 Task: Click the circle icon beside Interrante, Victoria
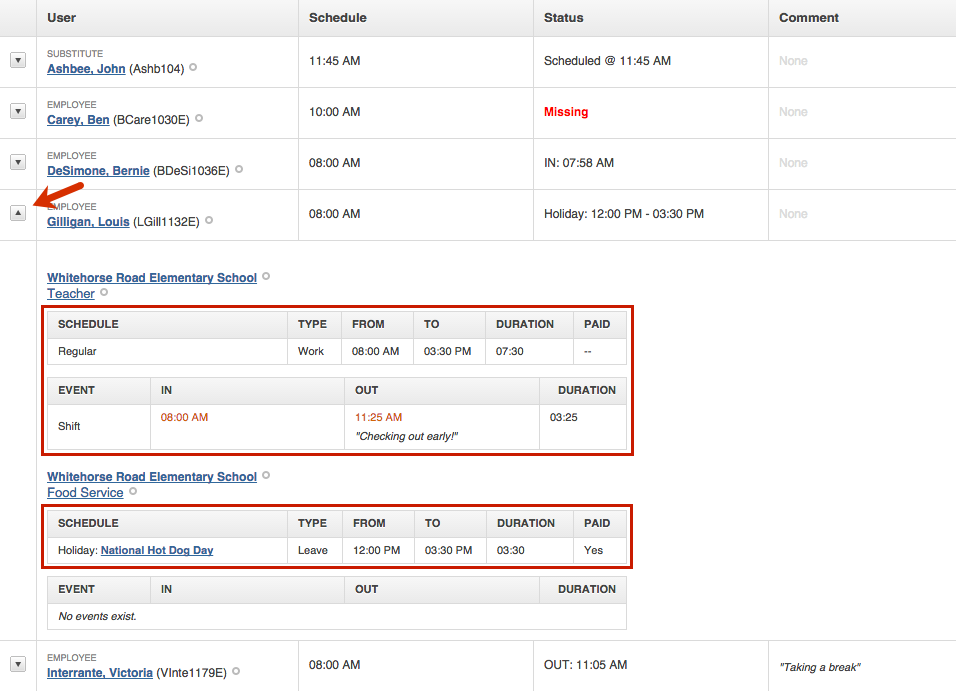pos(236,672)
